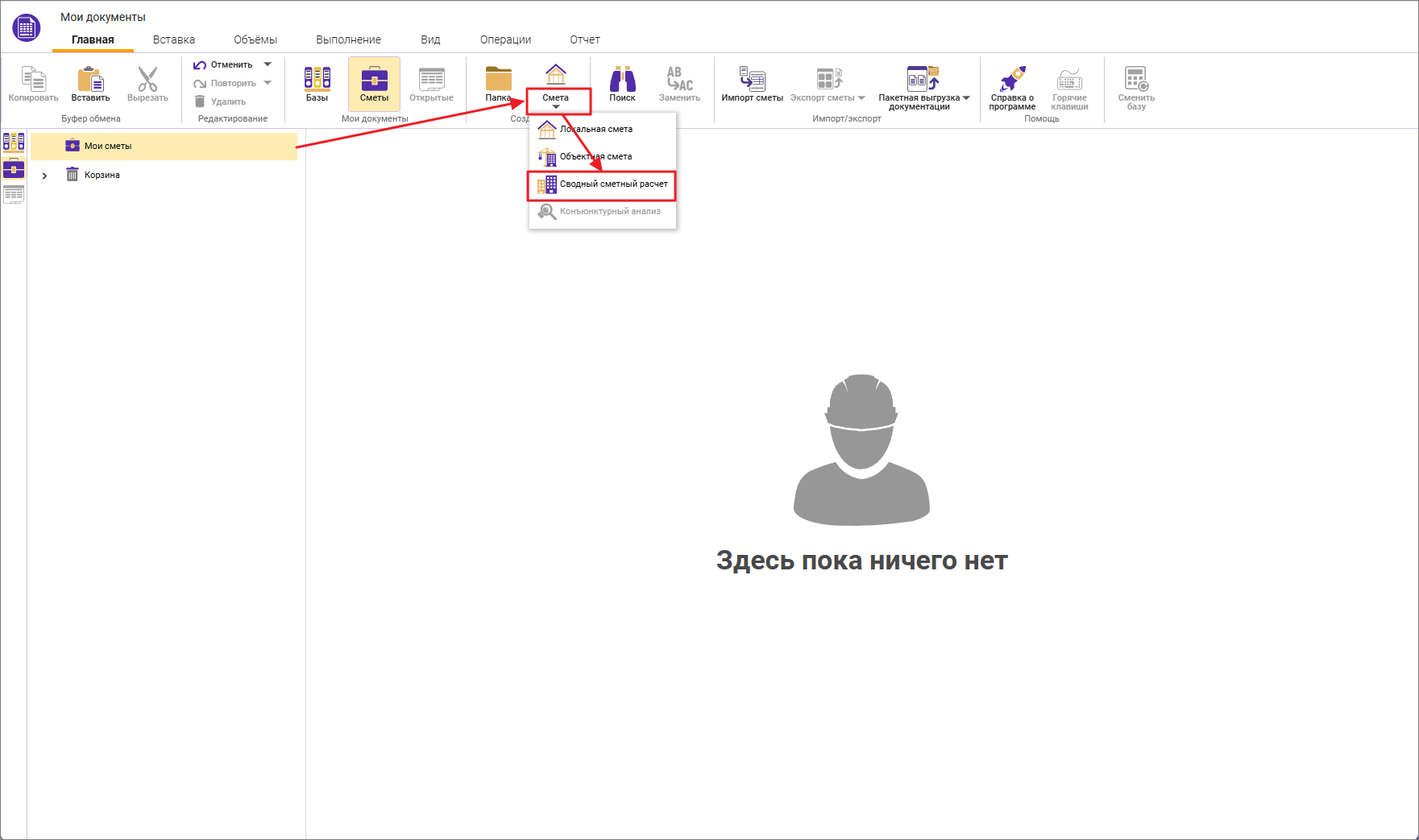The image size is (1419, 840).
Task: Open the Отменить history dropdown arrow
Action: coord(268,64)
